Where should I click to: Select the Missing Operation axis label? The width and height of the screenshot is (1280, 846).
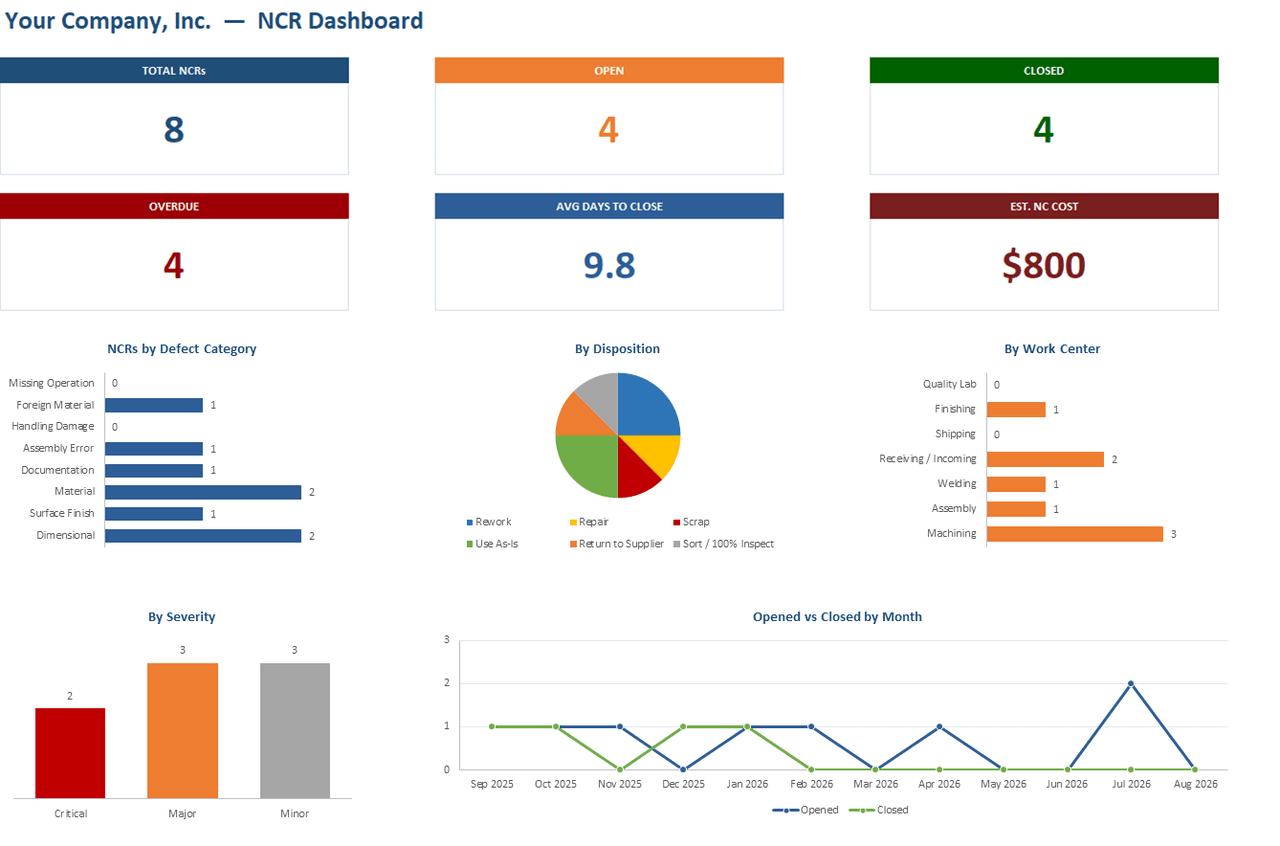point(51,383)
